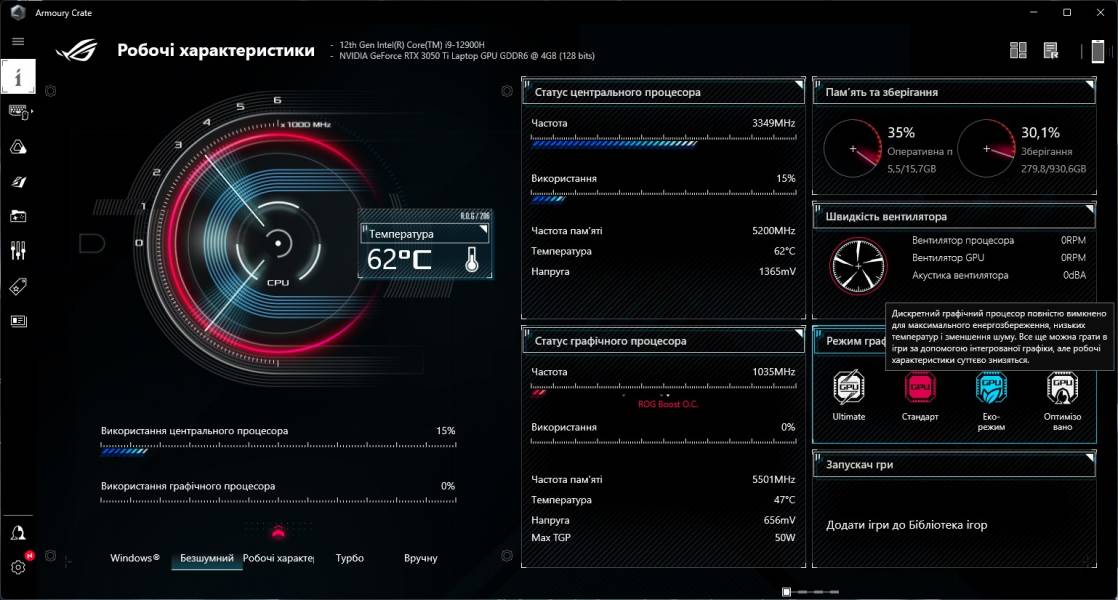Screen dimensions: 1118x600
Task: Click round widget icon left of Windows® mode
Action: coord(51,556)
